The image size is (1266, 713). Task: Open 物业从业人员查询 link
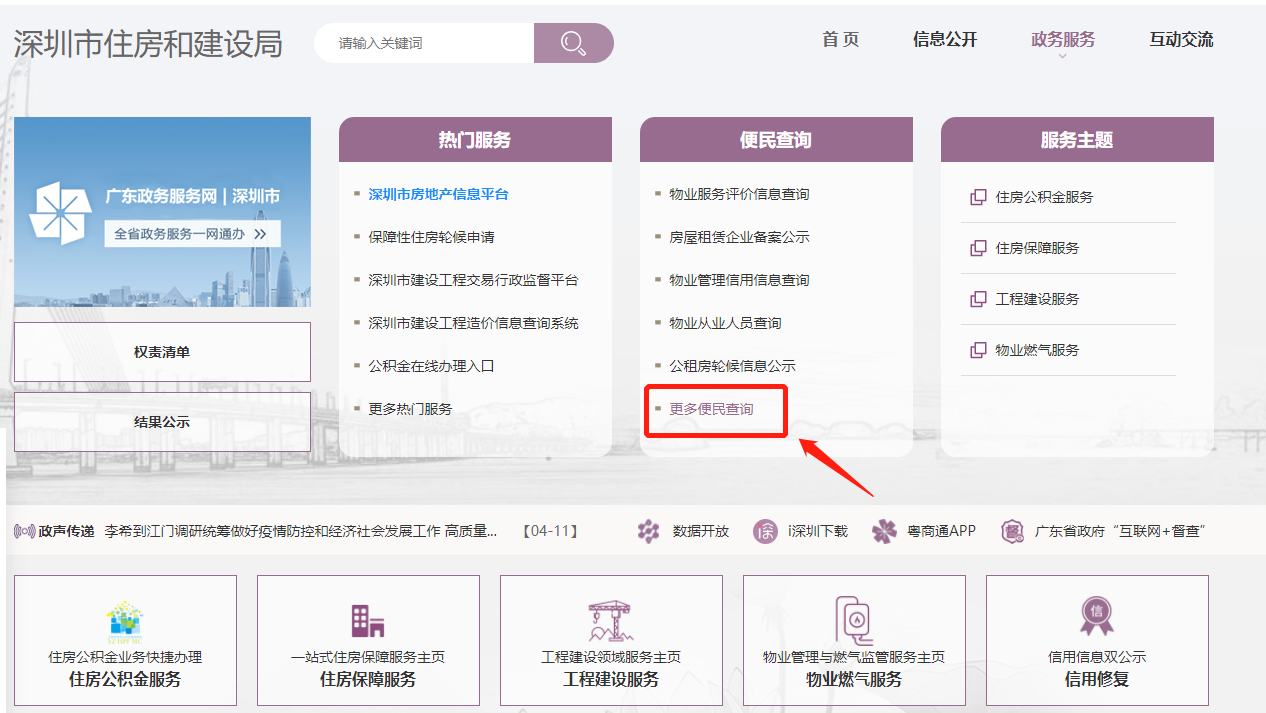tap(725, 323)
